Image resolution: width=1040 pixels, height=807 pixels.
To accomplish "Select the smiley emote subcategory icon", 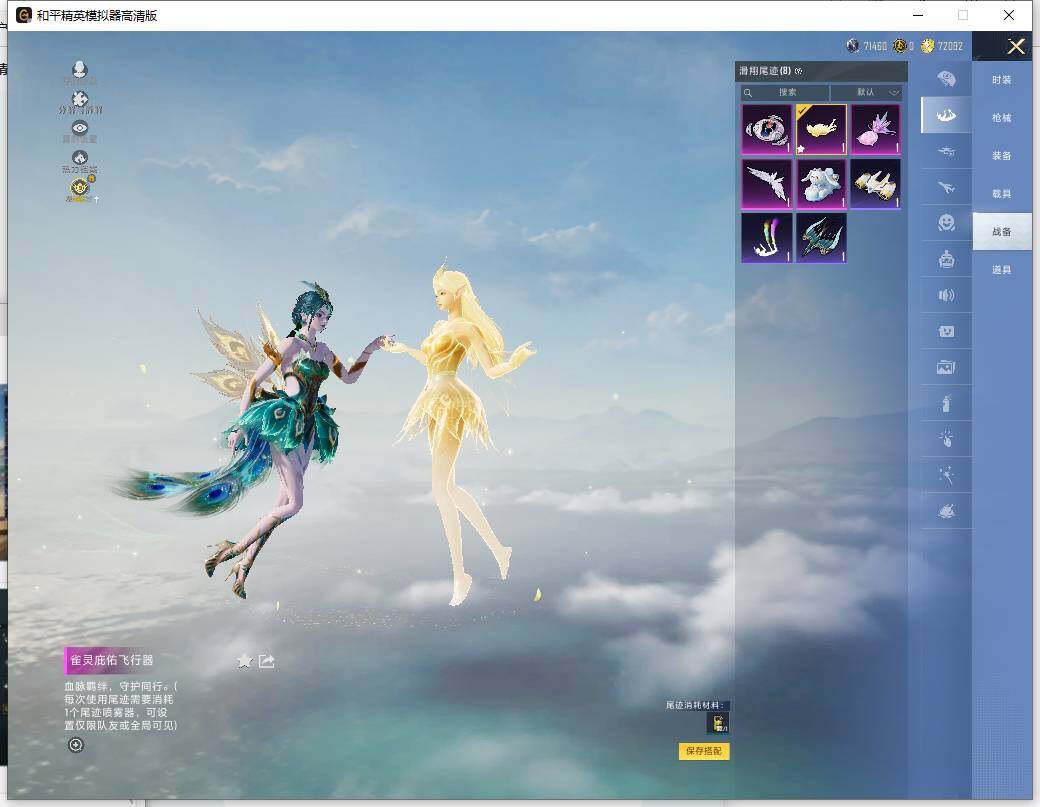I will coord(946,223).
